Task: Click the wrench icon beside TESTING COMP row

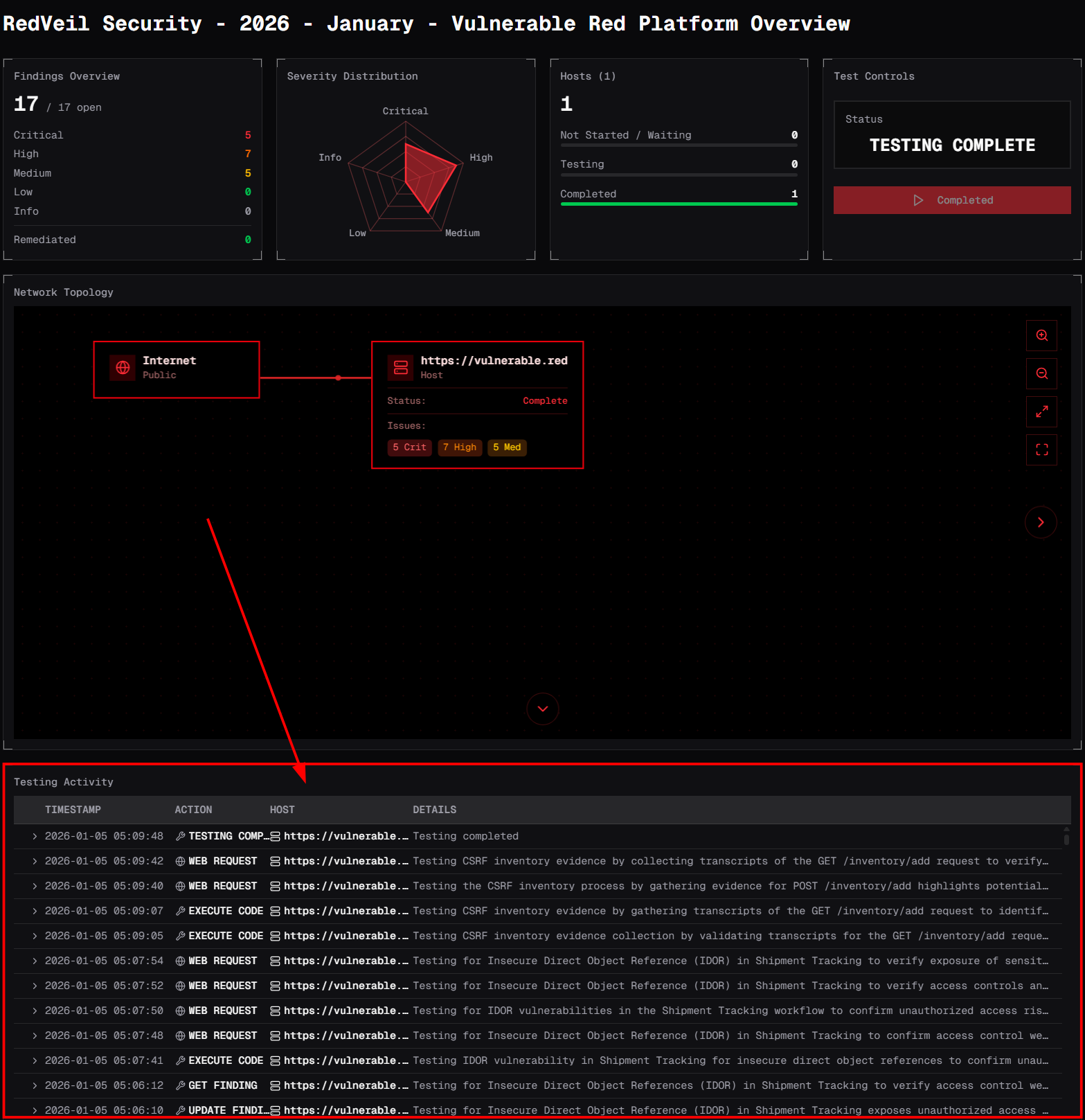Action: [181, 837]
